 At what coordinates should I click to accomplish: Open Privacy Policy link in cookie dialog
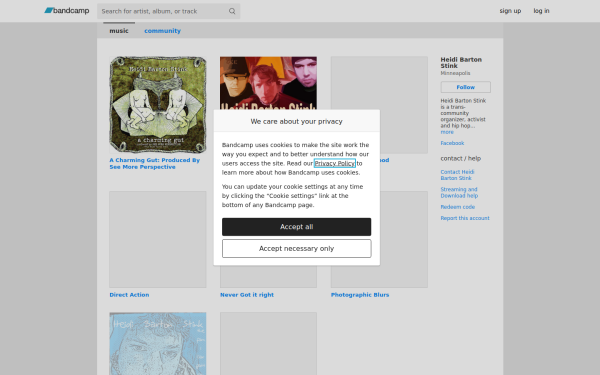[x=334, y=163]
